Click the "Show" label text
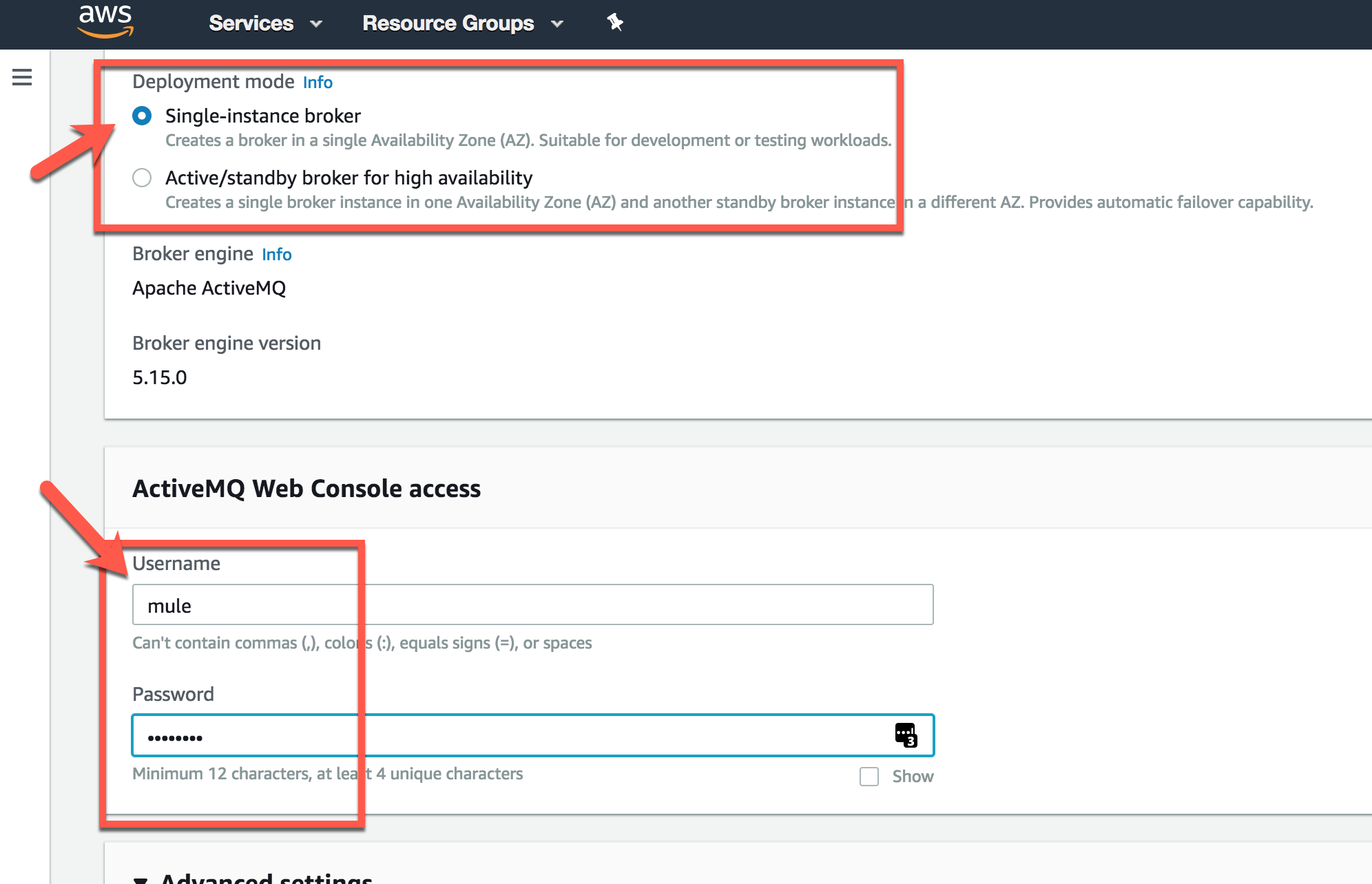 tap(913, 777)
